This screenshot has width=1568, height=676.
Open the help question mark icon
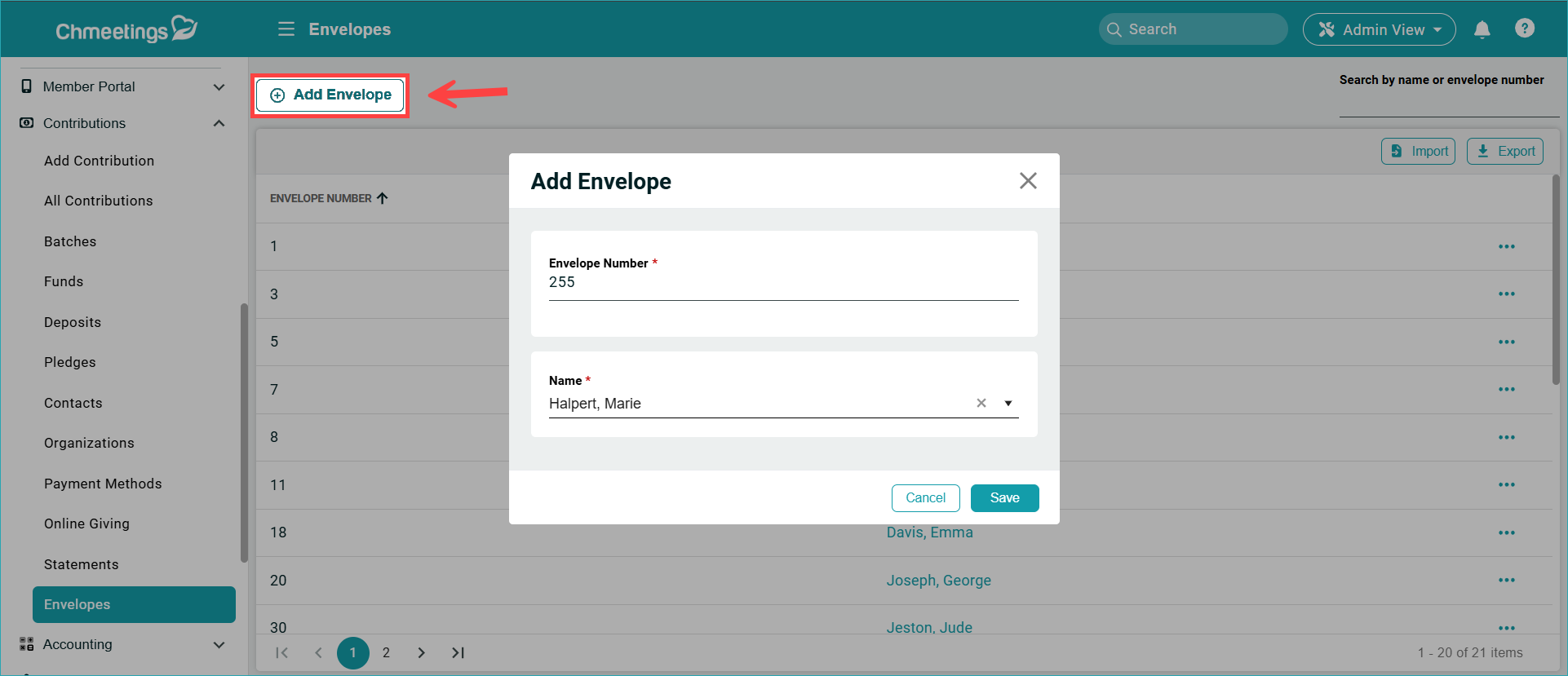tap(1524, 29)
